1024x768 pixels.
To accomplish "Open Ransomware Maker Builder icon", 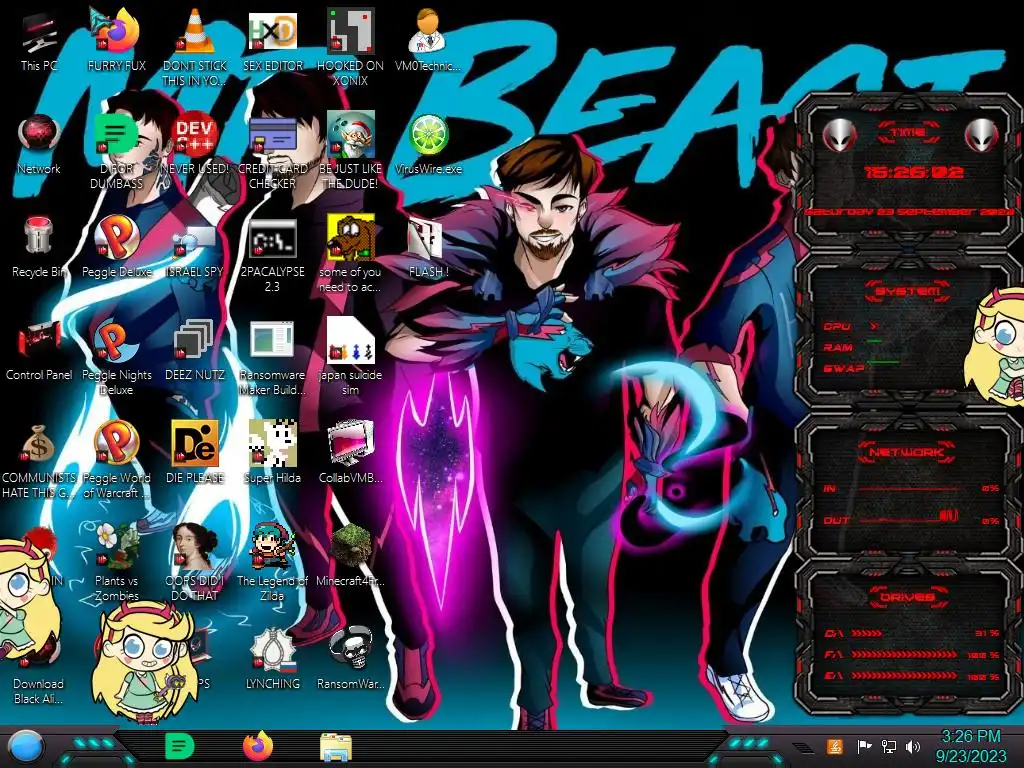I will (x=272, y=358).
